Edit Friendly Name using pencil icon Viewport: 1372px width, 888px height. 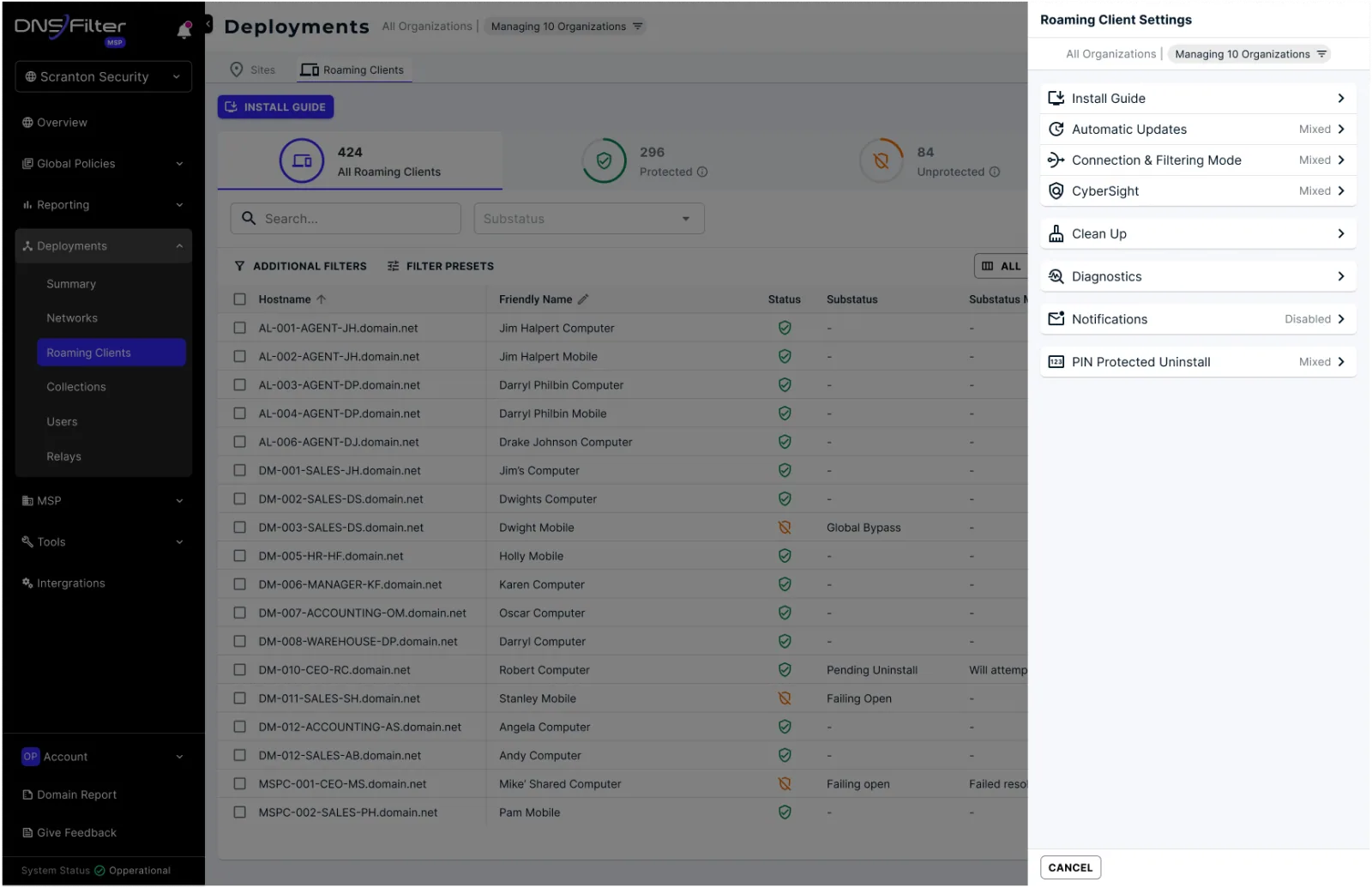pyautogui.click(x=583, y=299)
